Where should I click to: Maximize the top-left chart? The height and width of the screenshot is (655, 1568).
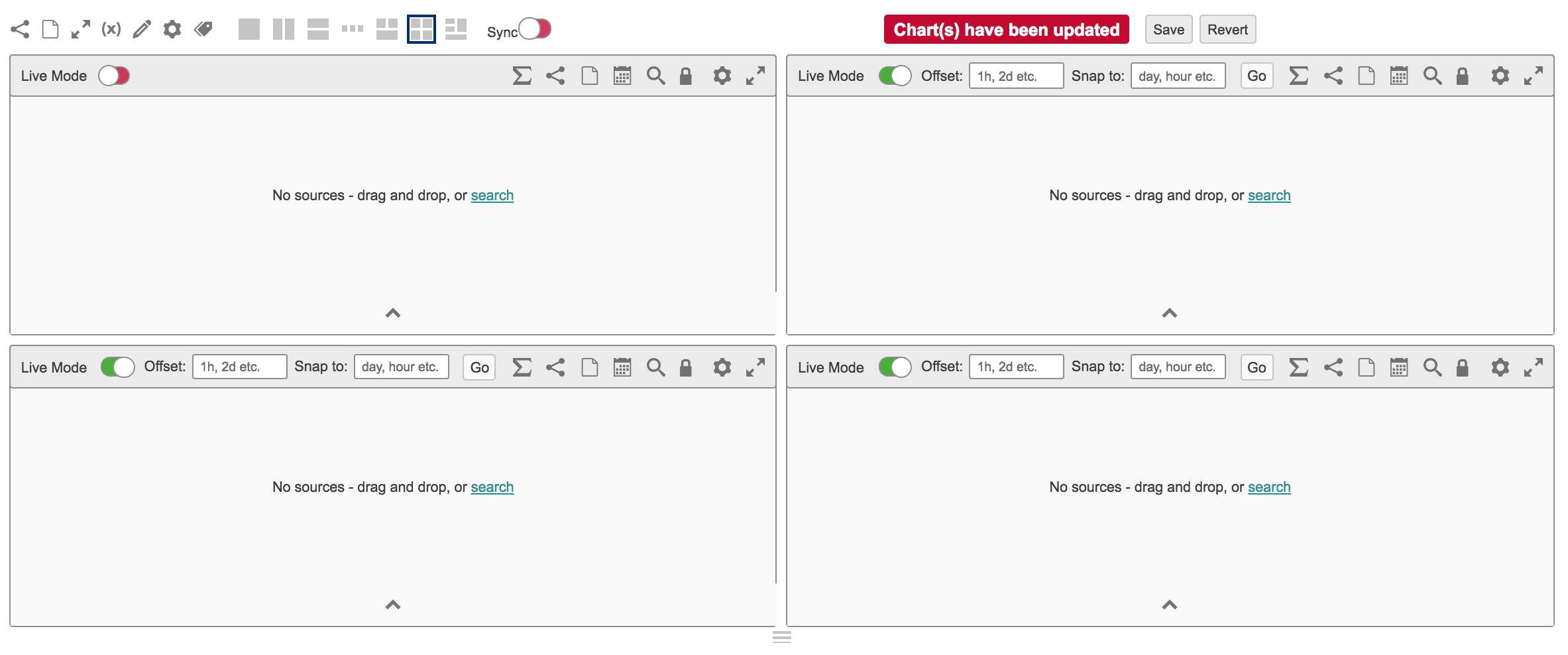click(756, 76)
